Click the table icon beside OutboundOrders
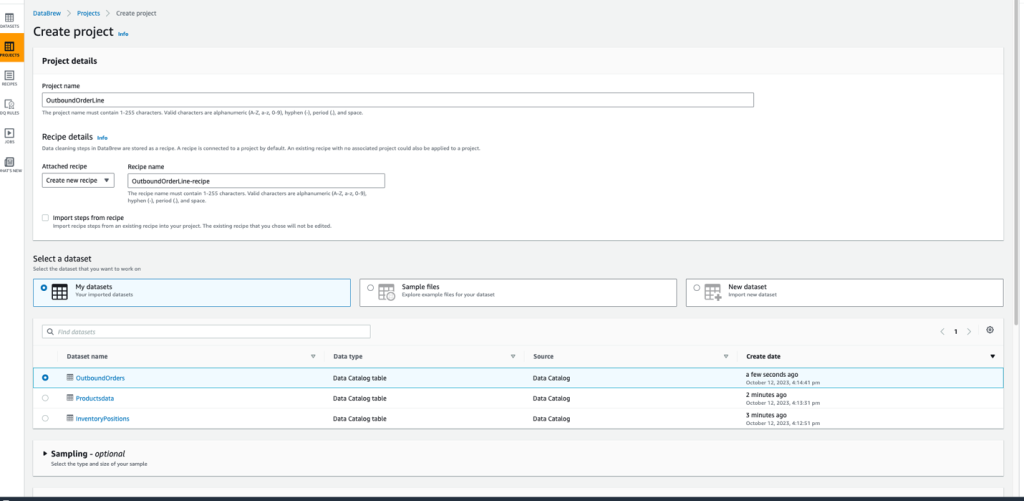 70,378
